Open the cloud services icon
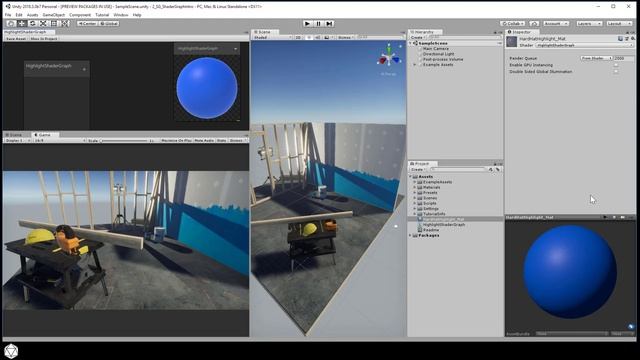Viewport: 640px width, 360px height. [534, 24]
